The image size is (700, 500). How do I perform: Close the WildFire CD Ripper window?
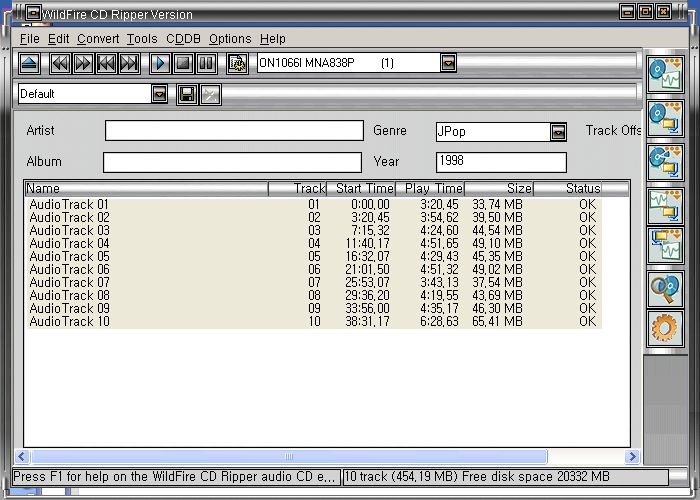coord(664,12)
